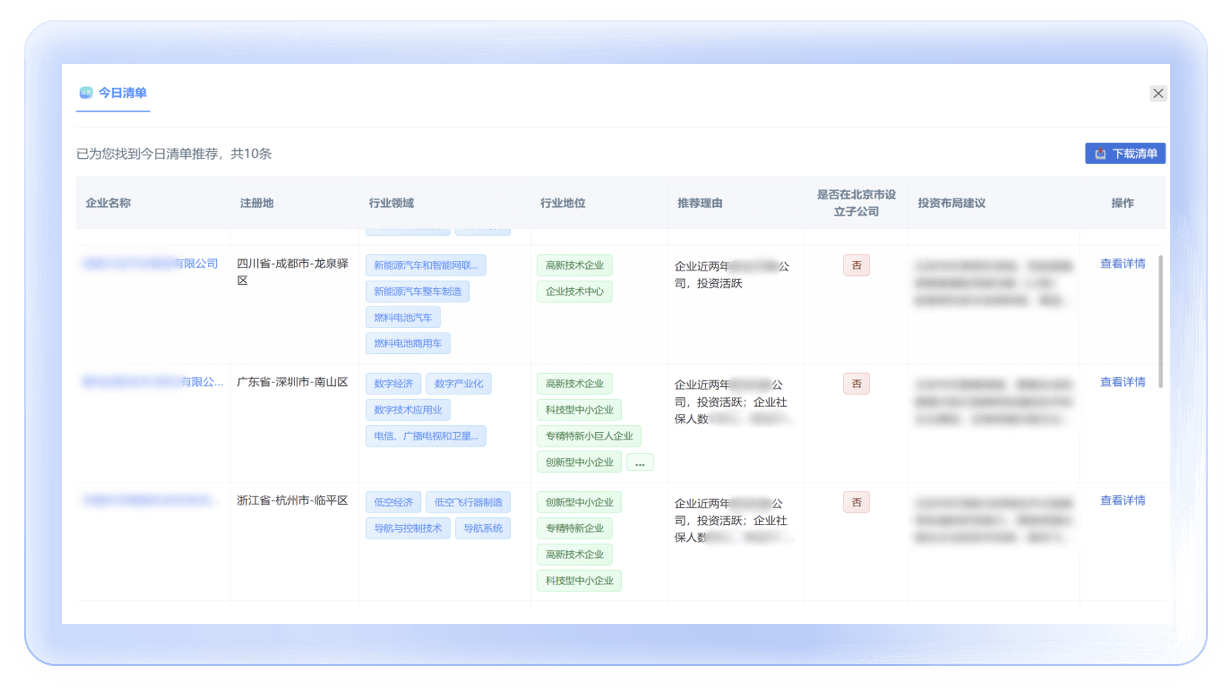Click the table's vertical scrollbar
This screenshot has height=694, width=1232.
pyautogui.click(x=1160, y=320)
